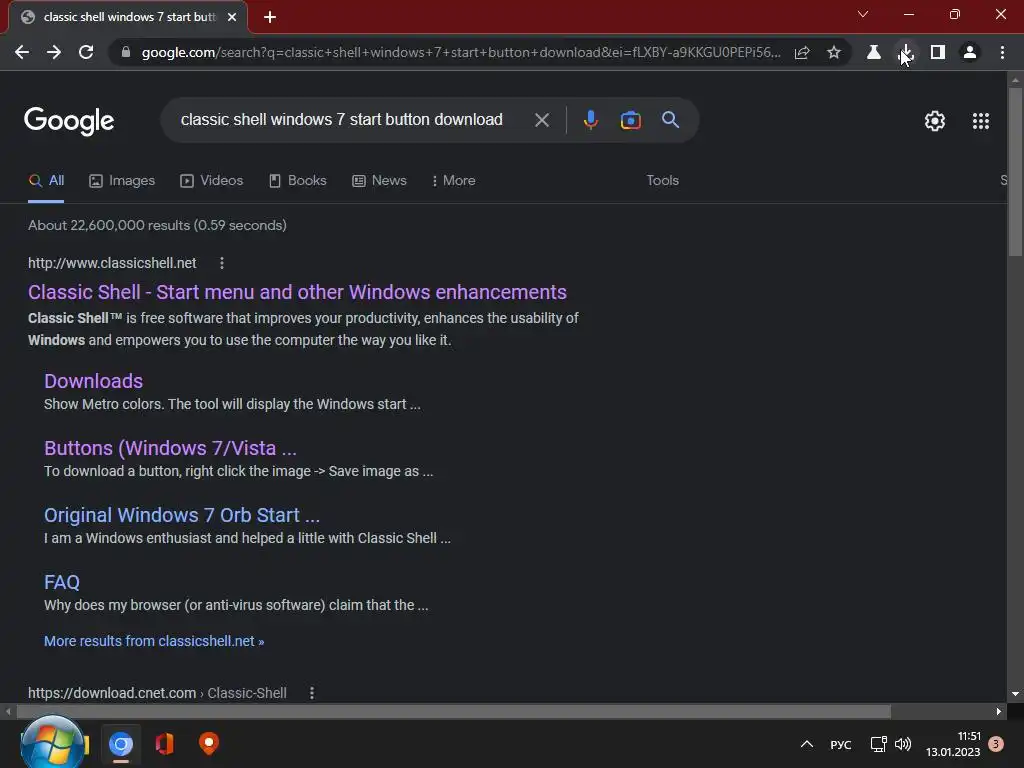Show more results from classicshell.net
Viewport: 1024px width, 768px height.
tap(154, 641)
